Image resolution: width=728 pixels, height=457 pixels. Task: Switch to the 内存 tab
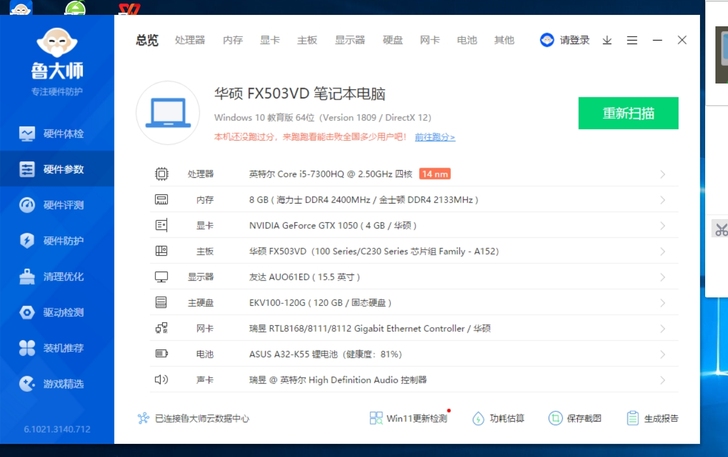[233, 40]
